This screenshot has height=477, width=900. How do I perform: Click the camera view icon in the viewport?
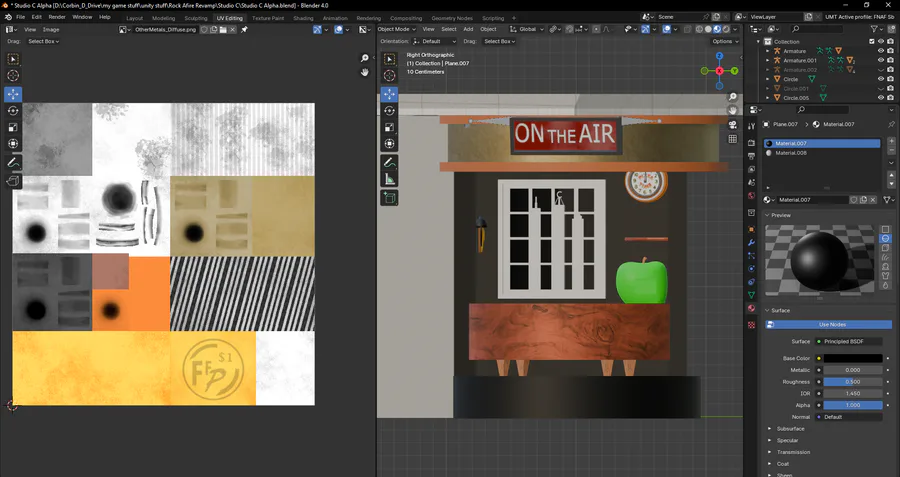(x=733, y=125)
